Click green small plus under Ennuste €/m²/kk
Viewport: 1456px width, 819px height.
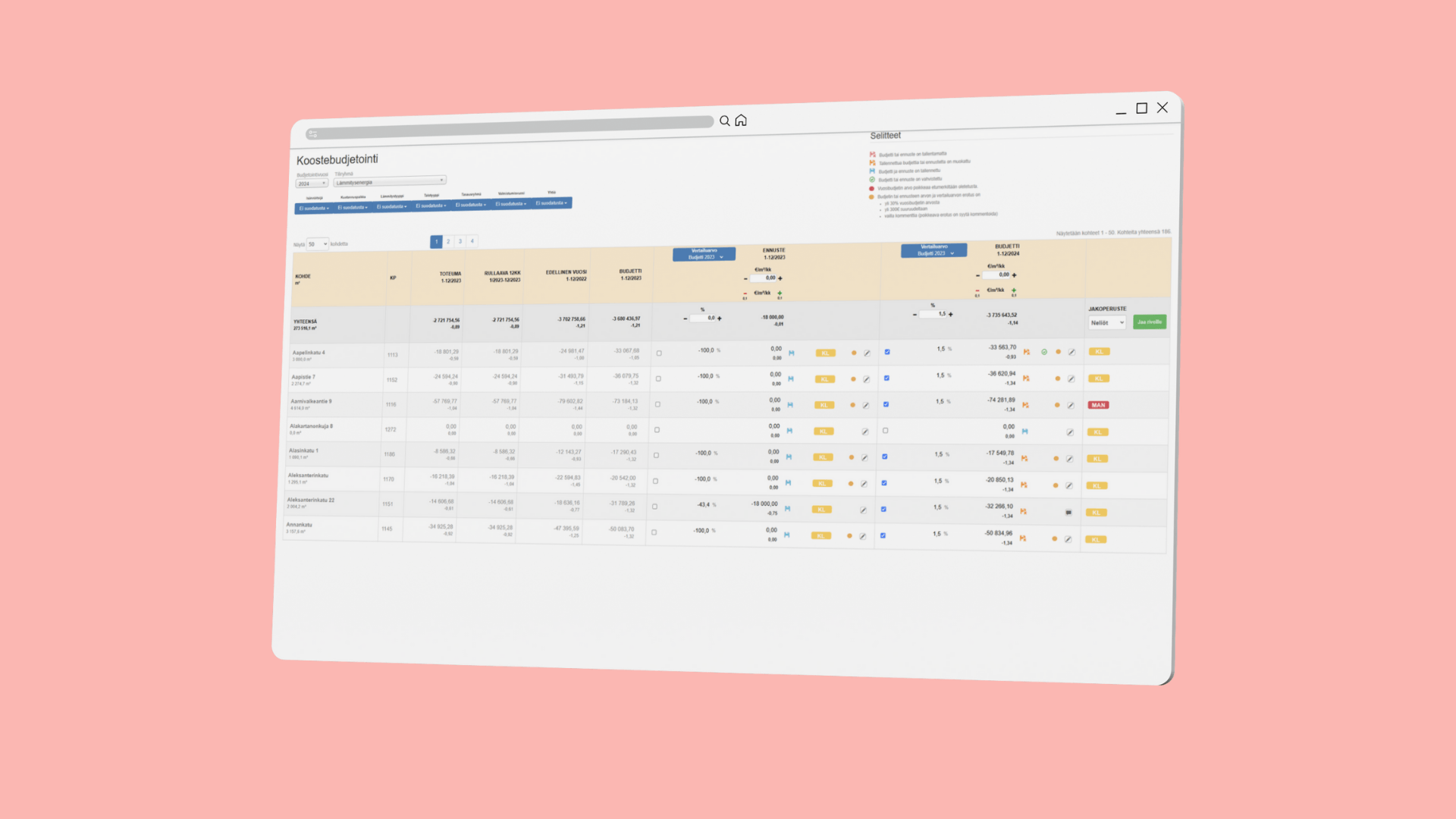click(780, 293)
